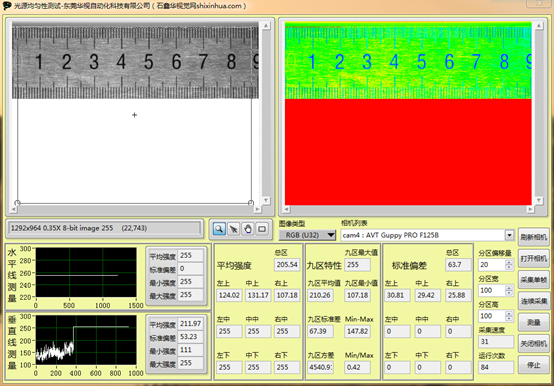Select the rectangle ROI tool
Viewport: 554px width, 386px height.
262,229
